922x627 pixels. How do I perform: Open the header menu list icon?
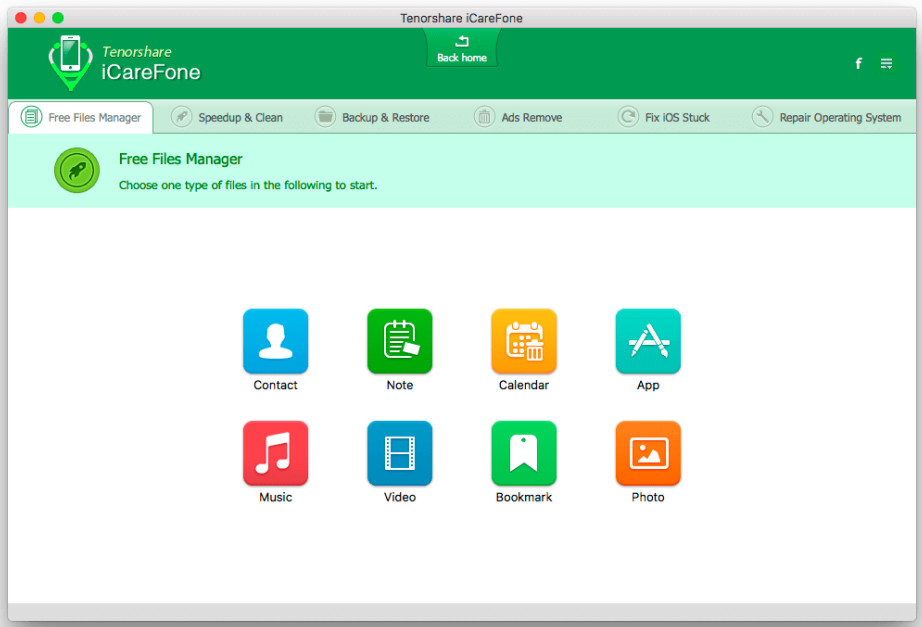click(886, 64)
